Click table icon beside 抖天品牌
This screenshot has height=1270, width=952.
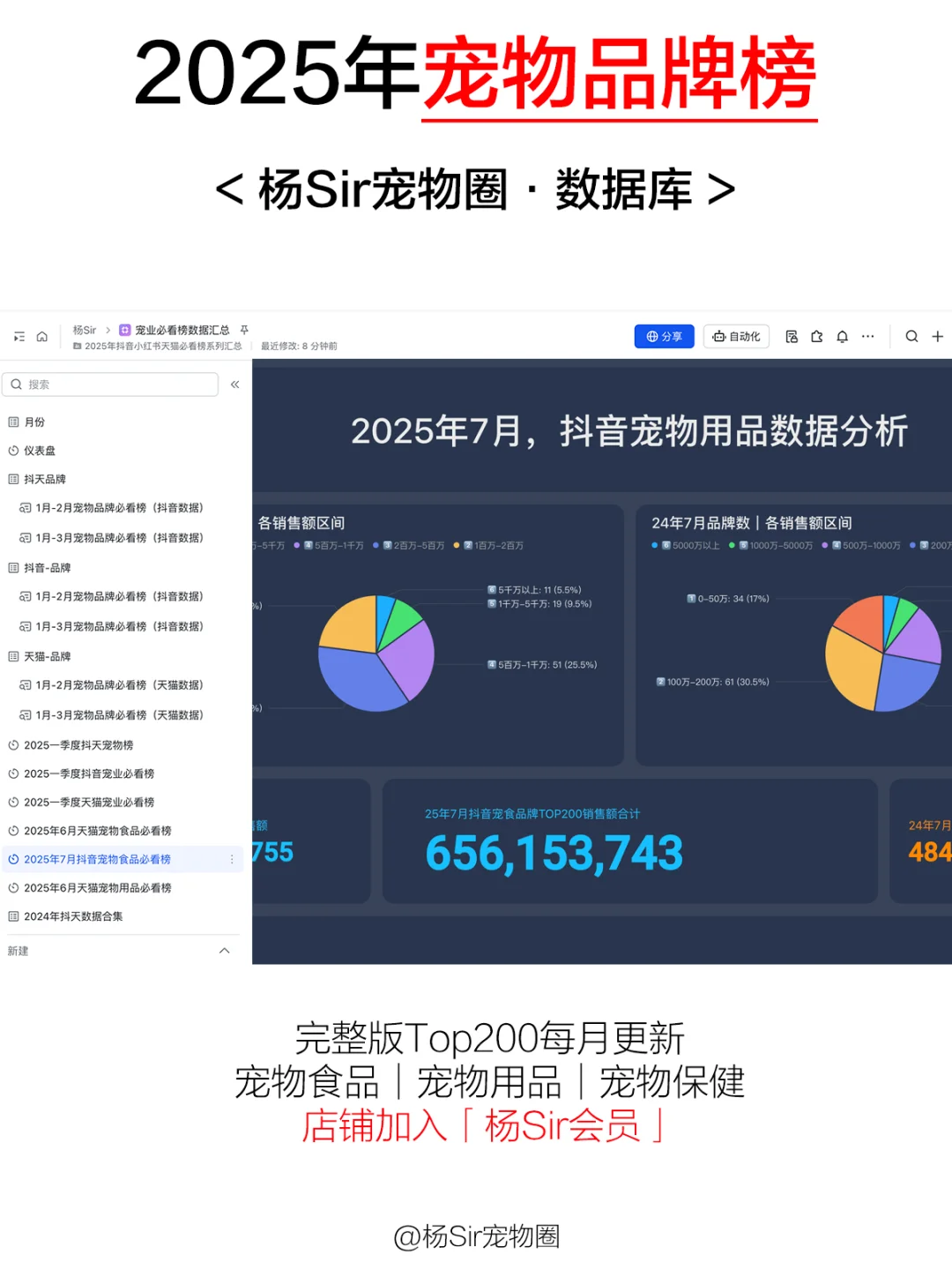point(13,479)
